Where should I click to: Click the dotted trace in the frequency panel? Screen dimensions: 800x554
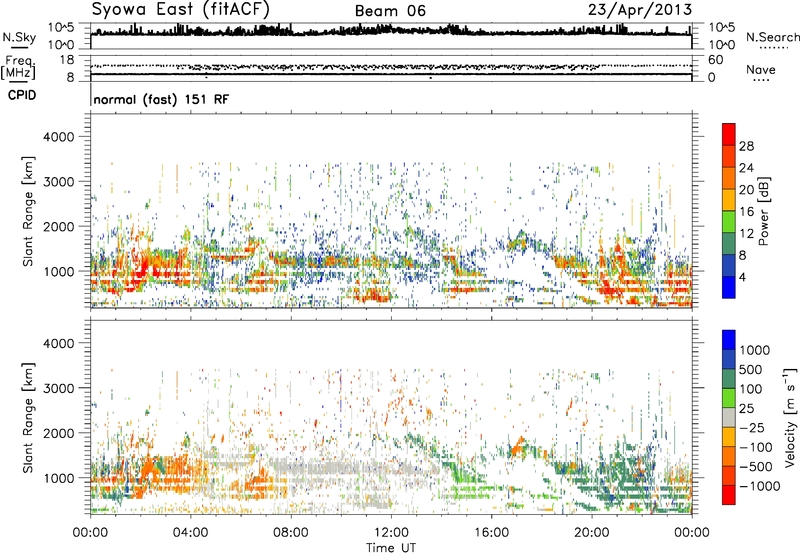pos(391,66)
